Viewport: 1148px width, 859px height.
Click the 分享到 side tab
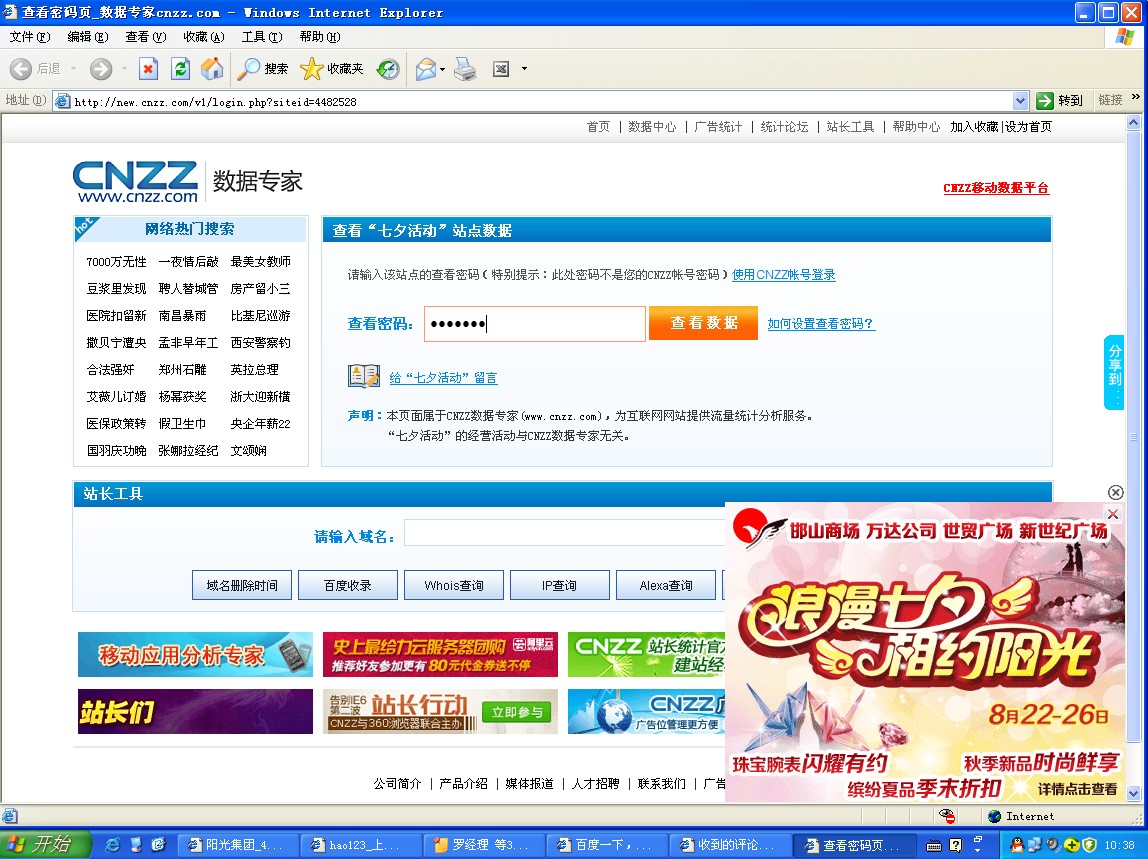point(1114,372)
